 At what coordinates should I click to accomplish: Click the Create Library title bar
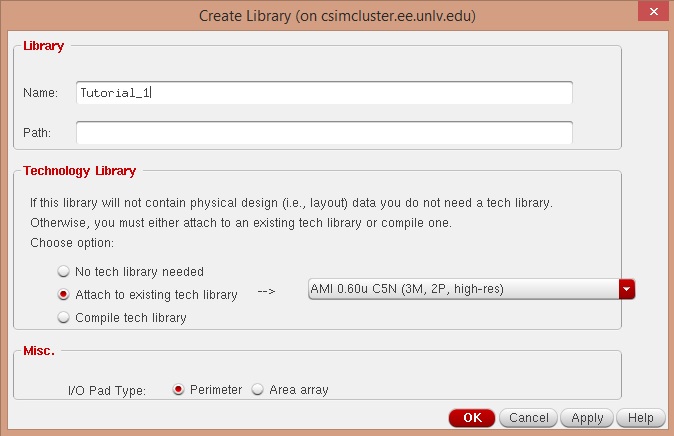[x=336, y=15]
